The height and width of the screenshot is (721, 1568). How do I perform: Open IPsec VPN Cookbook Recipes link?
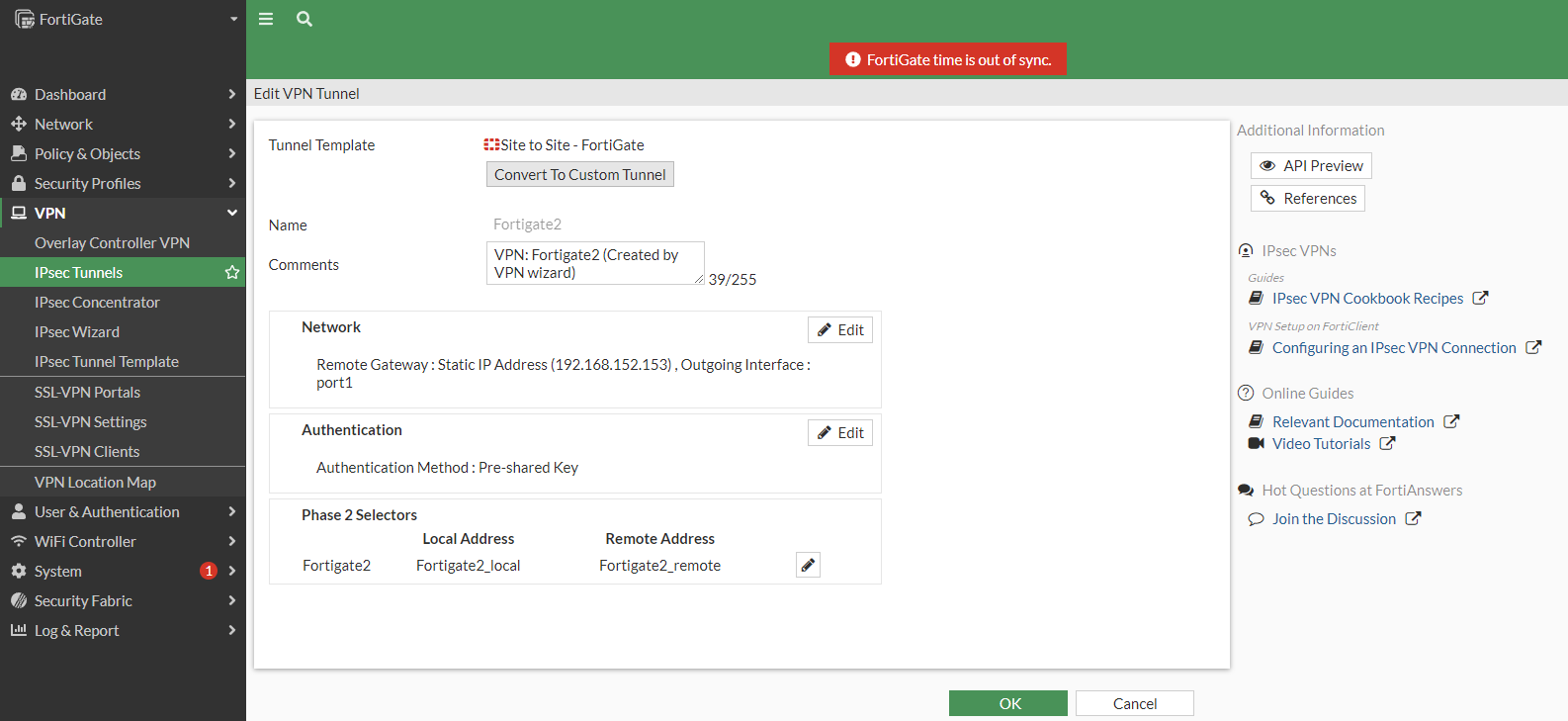[1367, 298]
